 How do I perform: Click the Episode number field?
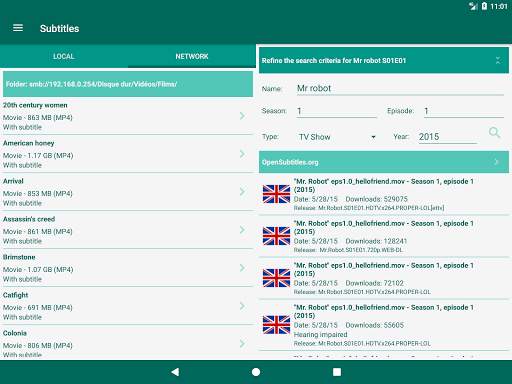(x=463, y=111)
